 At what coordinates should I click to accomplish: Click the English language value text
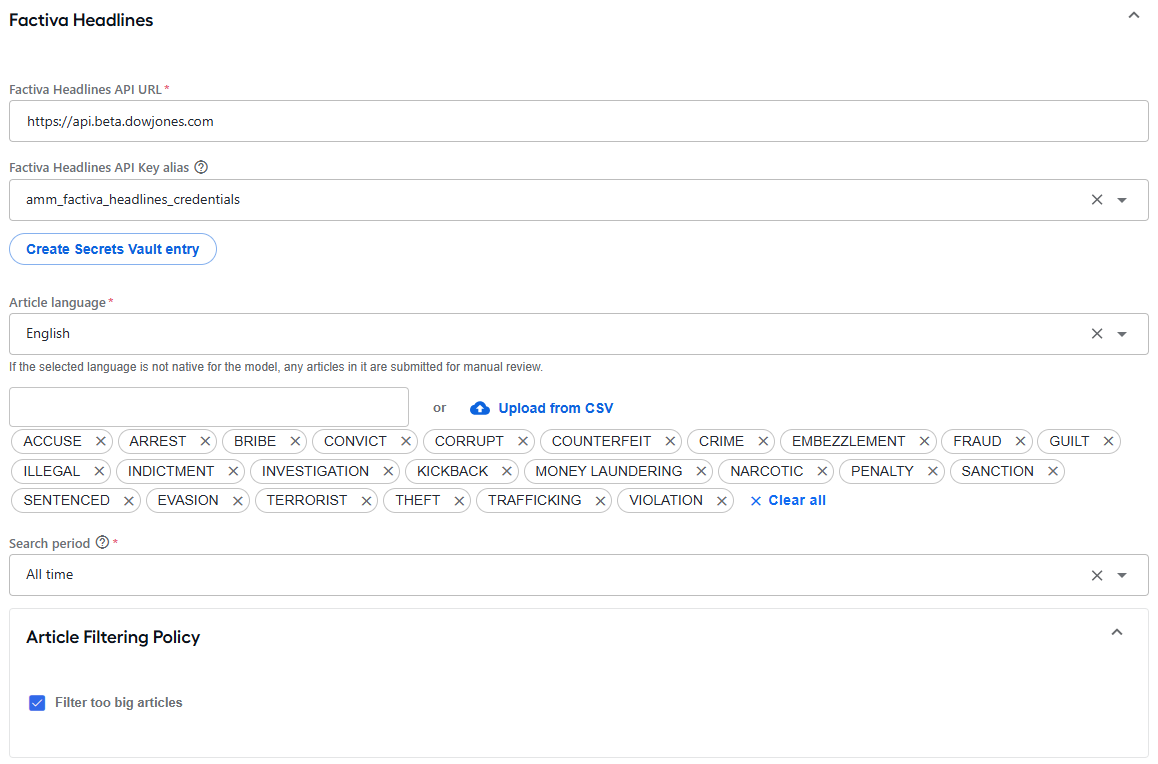48,334
